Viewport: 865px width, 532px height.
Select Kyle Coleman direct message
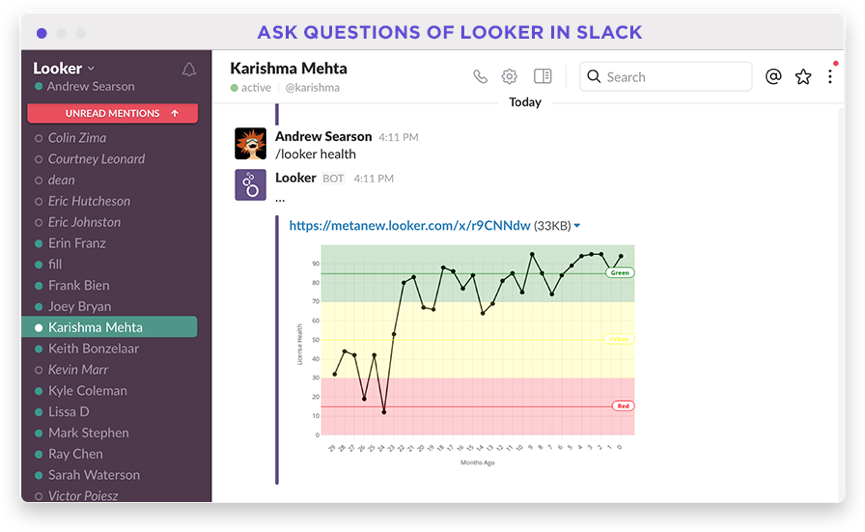click(x=88, y=391)
